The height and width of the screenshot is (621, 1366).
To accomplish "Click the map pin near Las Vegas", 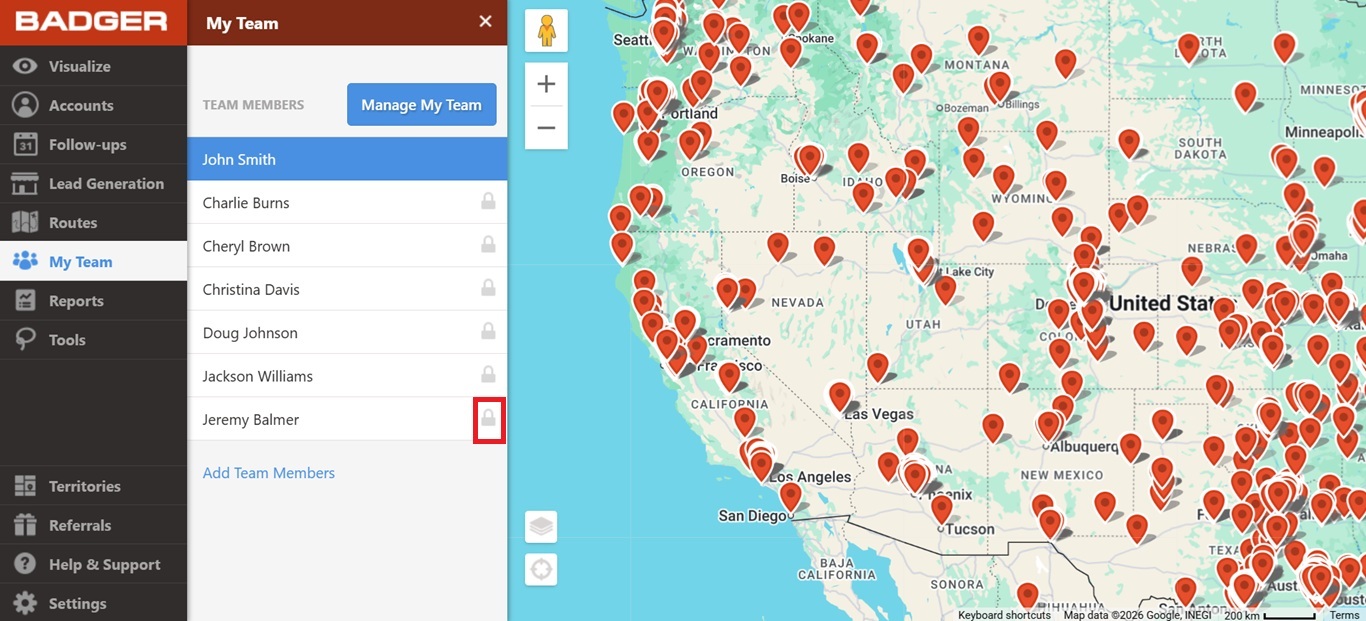I will coord(840,395).
